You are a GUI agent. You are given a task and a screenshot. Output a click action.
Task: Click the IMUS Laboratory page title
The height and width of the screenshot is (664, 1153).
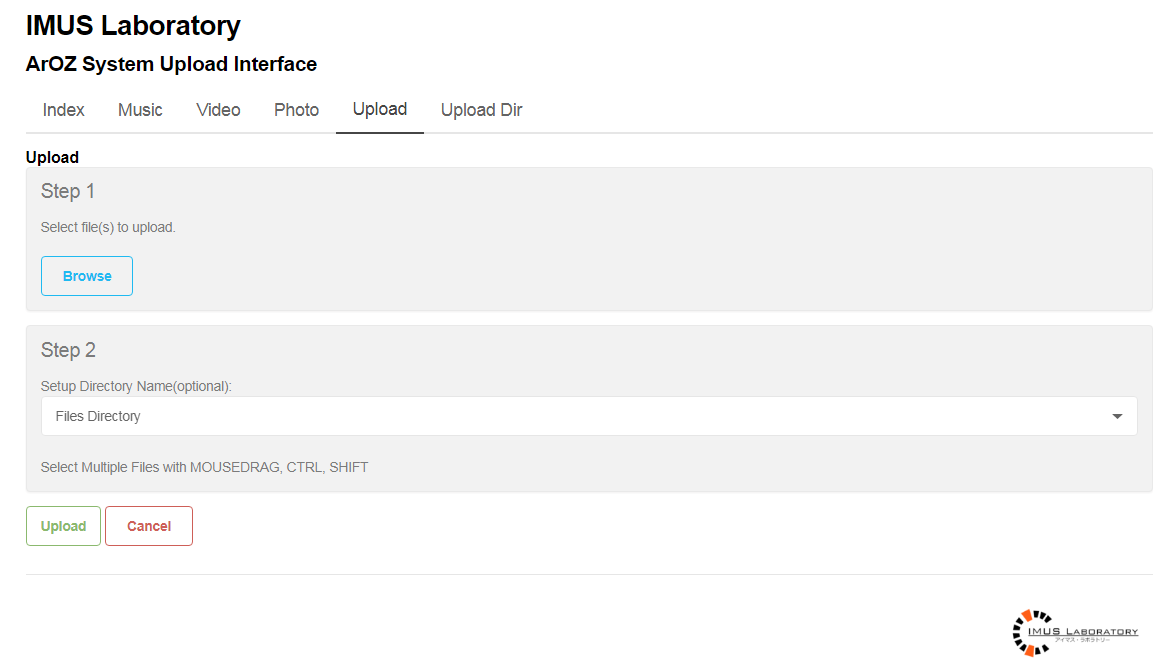tap(133, 26)
